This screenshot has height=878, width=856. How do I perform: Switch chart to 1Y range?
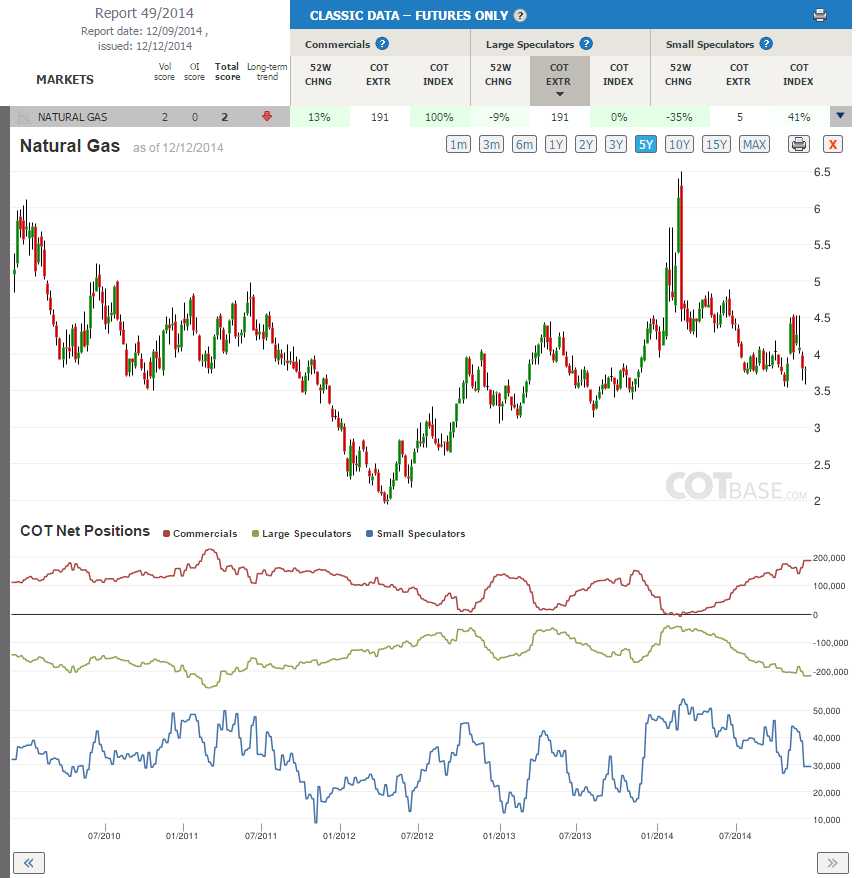[556, 144]
